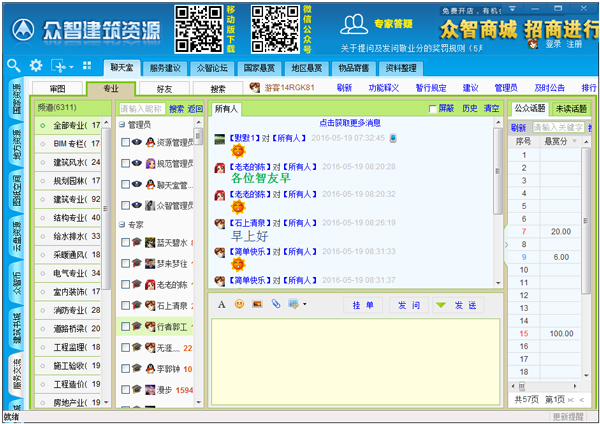The width and height of the screenshot is (600, 424).
Task: Check the box for 聊天室管 user
Action: [125, 184]
